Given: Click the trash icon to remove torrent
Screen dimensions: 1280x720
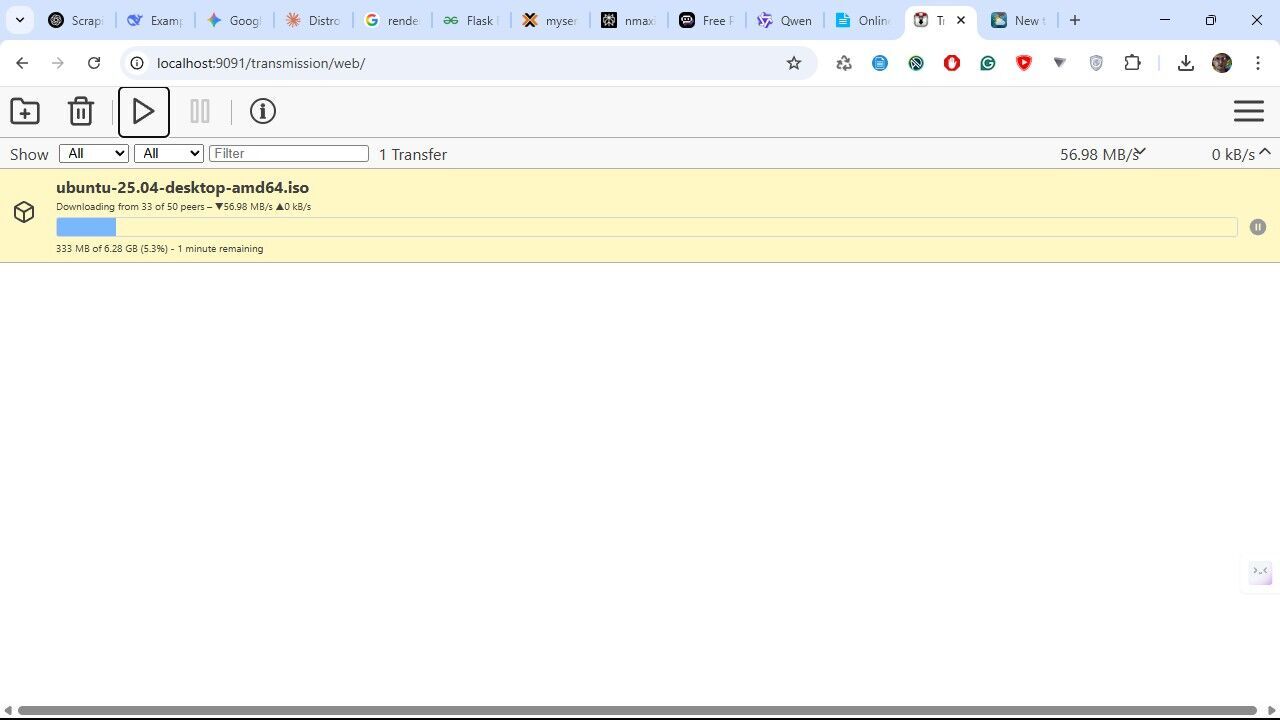Looking at the screenshot, I should coord(81,111).
